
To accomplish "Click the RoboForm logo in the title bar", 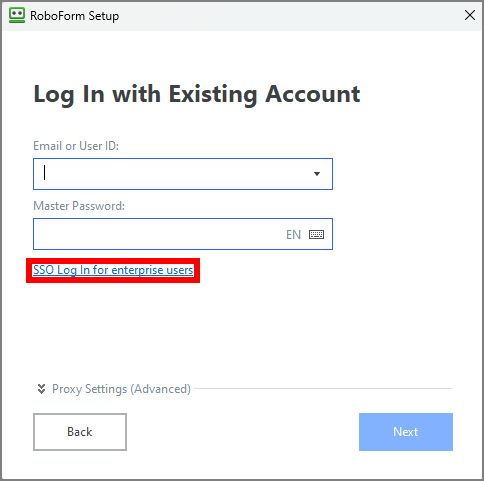I will point(17,15).
